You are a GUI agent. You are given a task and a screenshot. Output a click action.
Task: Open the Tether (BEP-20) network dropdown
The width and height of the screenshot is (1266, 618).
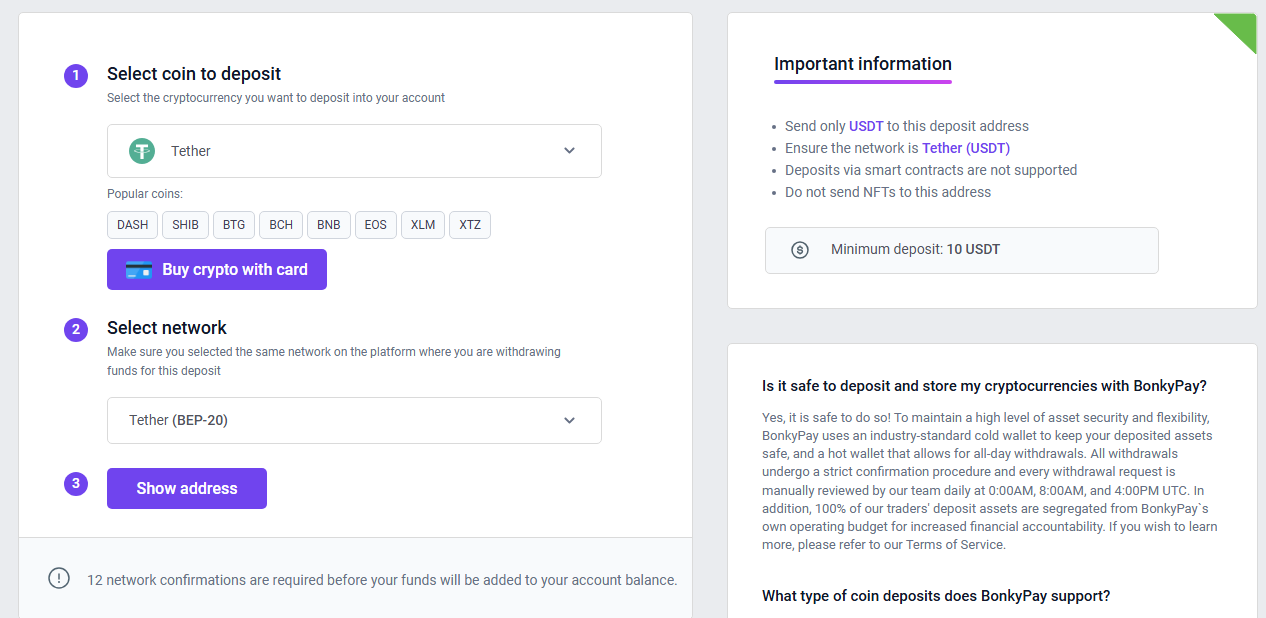pyautogui.click(x=354, y=420)
